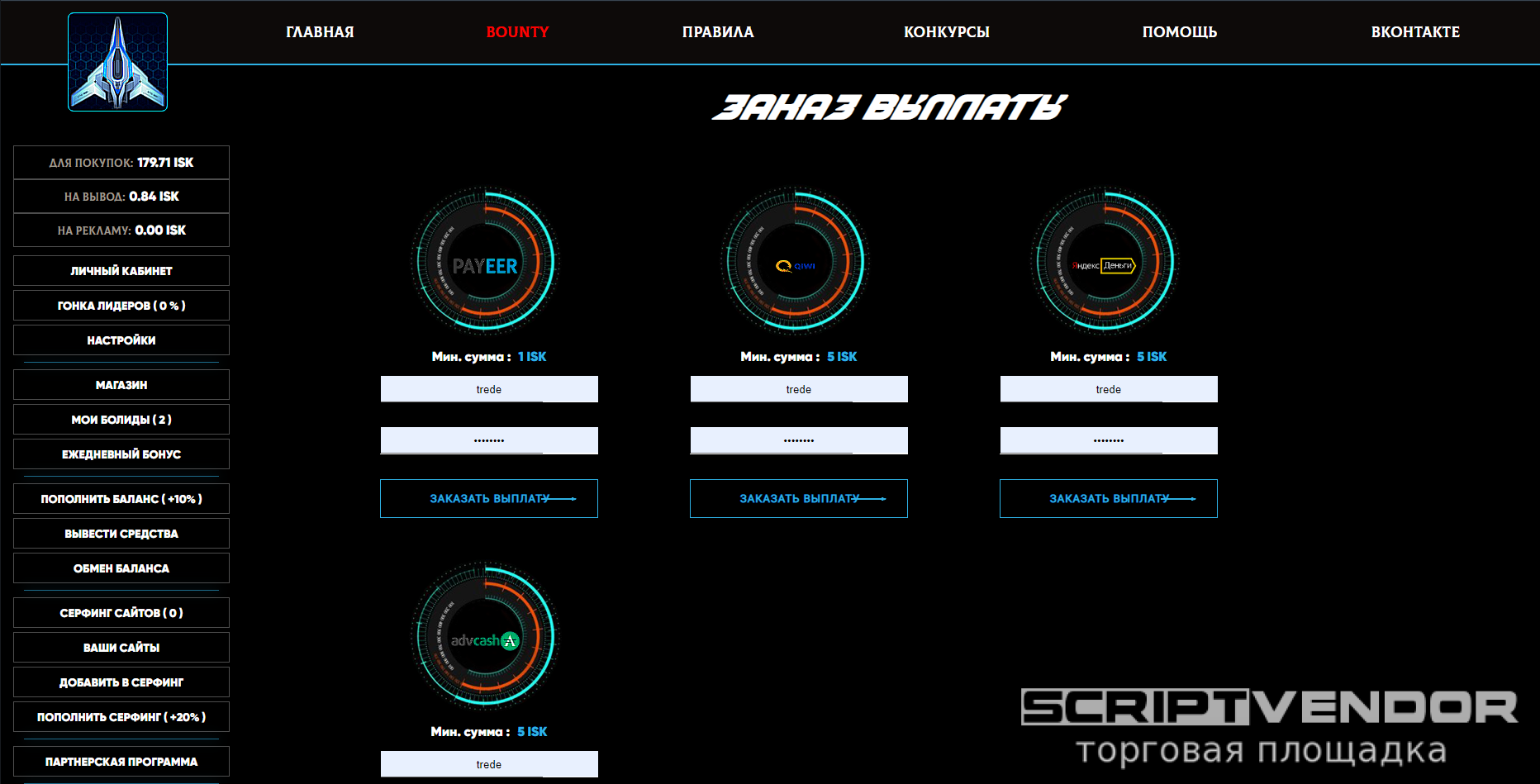Open the КОНКУРСЫ contests page
This screenshot has height=784, width=1540.
(x=947, y=32)
